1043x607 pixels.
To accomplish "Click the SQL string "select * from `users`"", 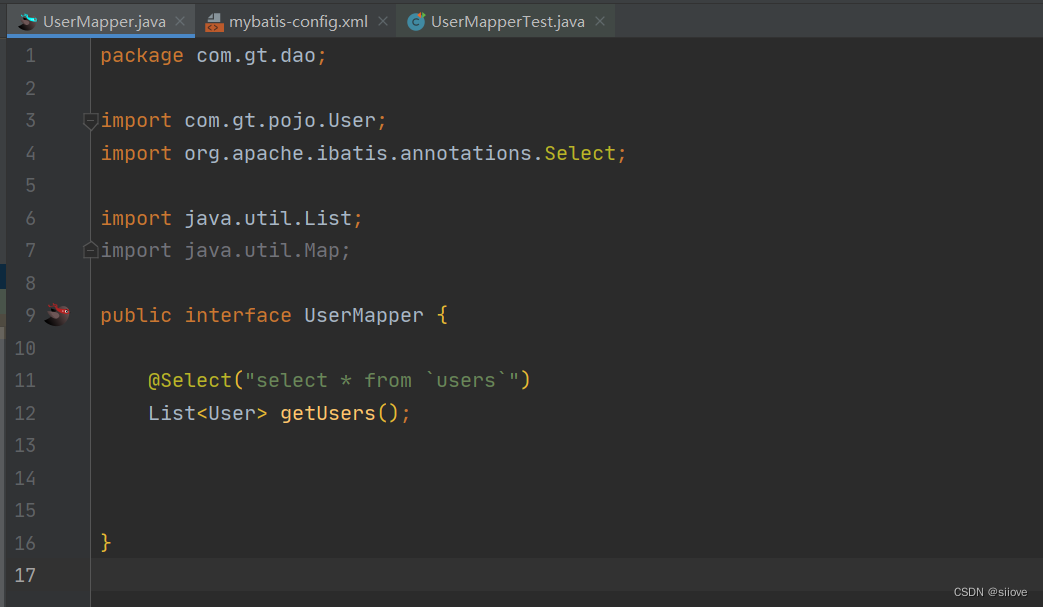I will tap(382, 381).
